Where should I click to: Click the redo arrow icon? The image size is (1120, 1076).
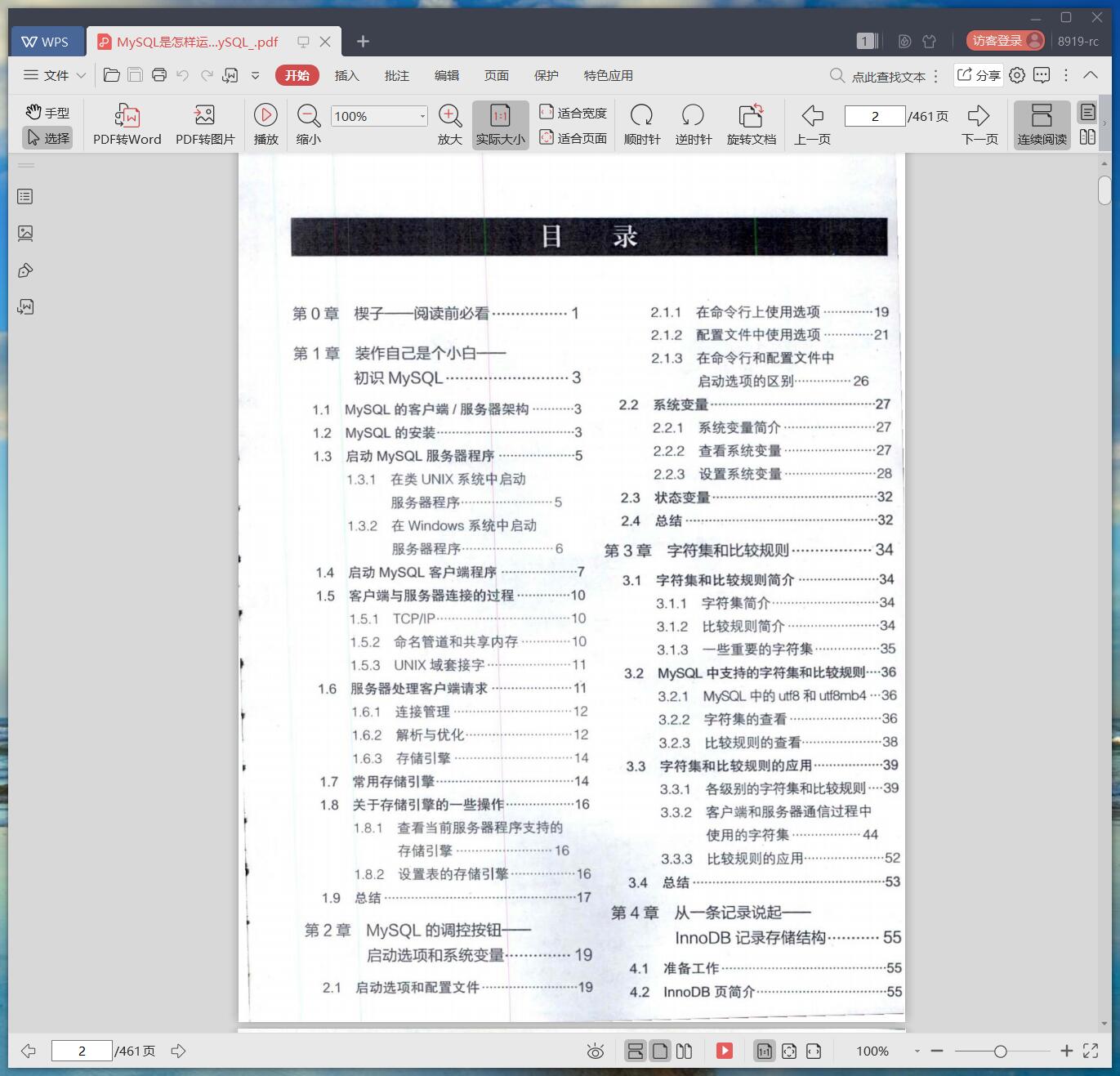click(x=207, y=75)
